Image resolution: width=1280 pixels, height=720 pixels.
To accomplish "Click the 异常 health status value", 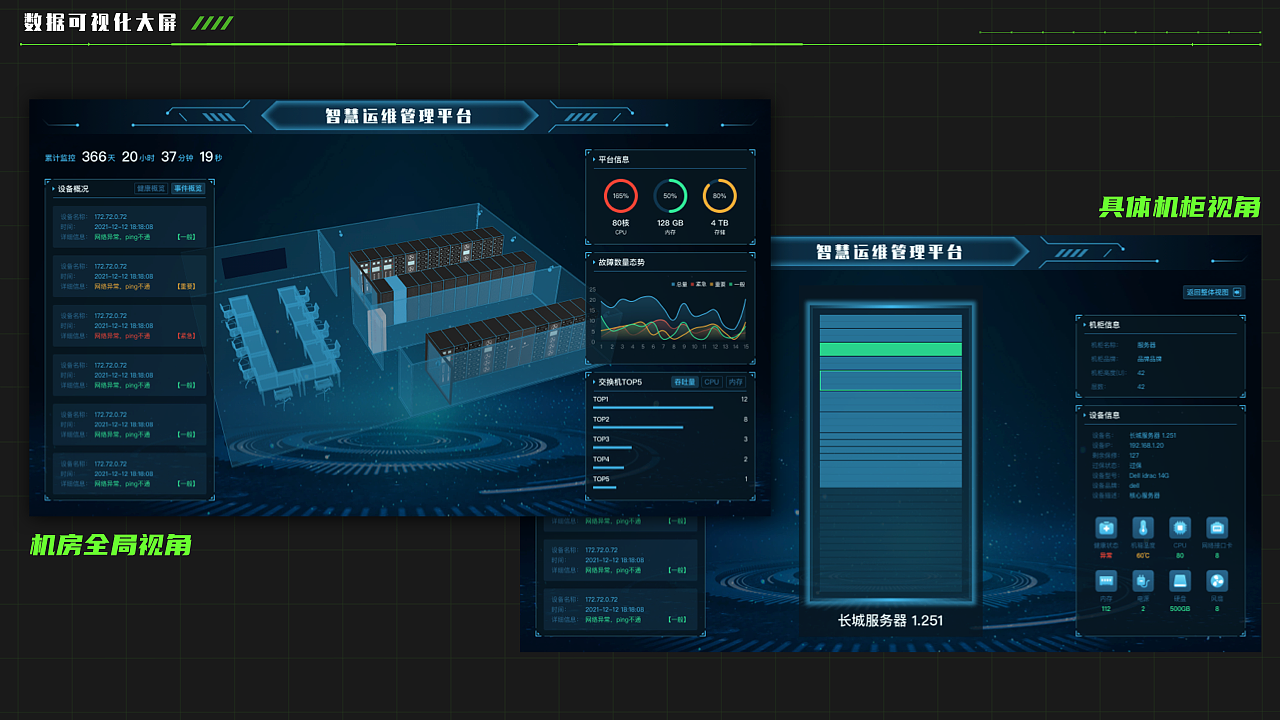I will coord(1106,555).
